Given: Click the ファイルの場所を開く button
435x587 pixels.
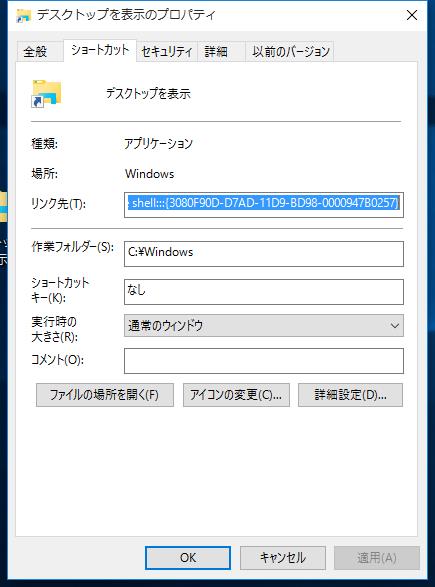Looking at the screenshot, I should click(x=105, y=395).
